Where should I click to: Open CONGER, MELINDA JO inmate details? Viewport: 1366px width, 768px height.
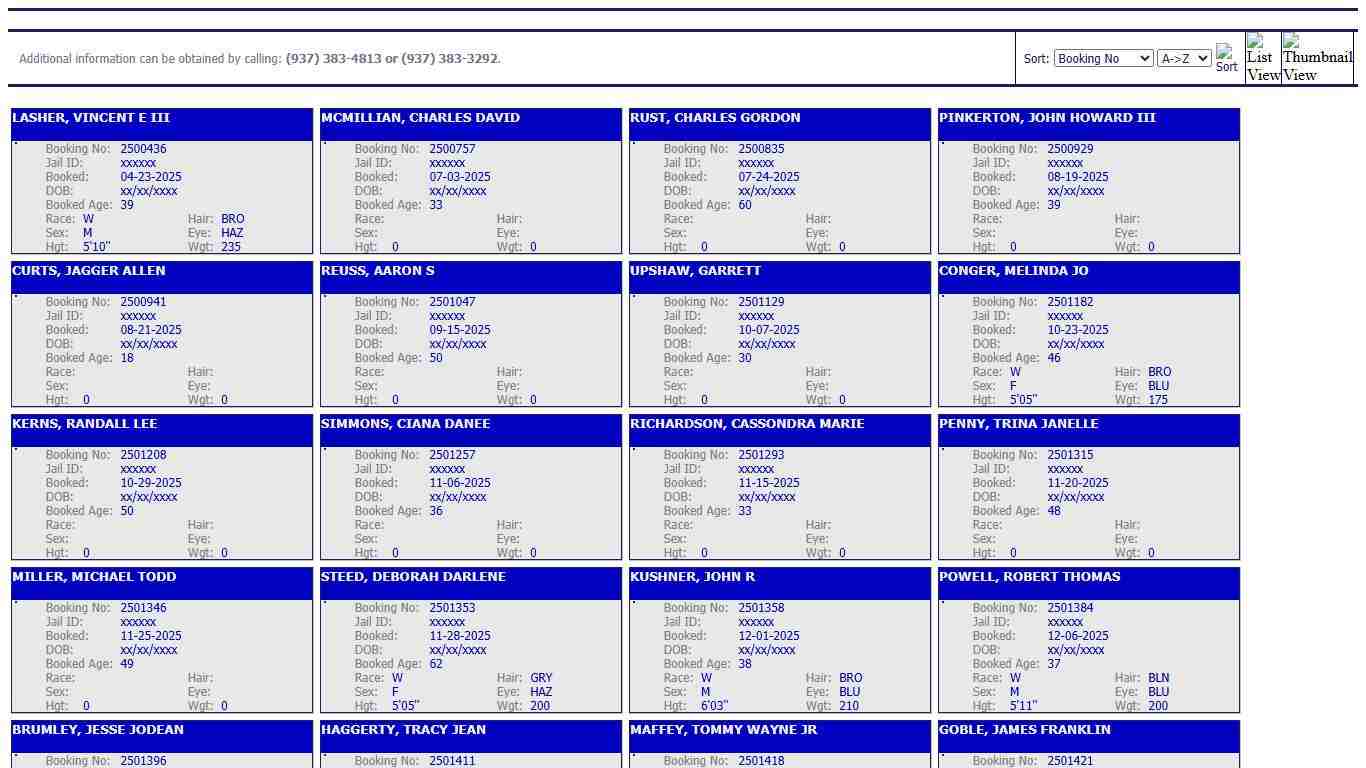pos(1013,271)
